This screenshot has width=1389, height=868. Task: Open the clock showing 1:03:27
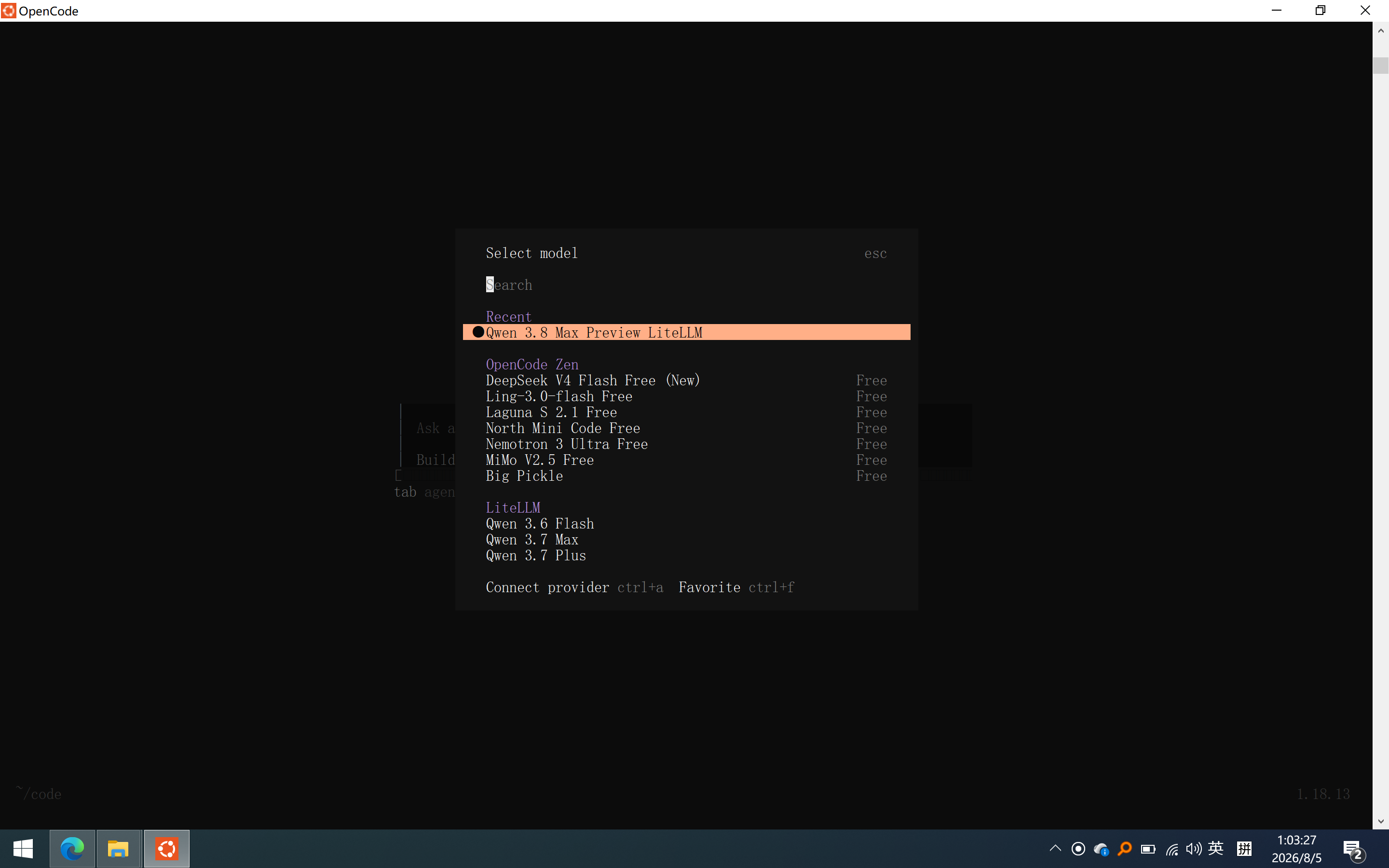coord(1296,849)
